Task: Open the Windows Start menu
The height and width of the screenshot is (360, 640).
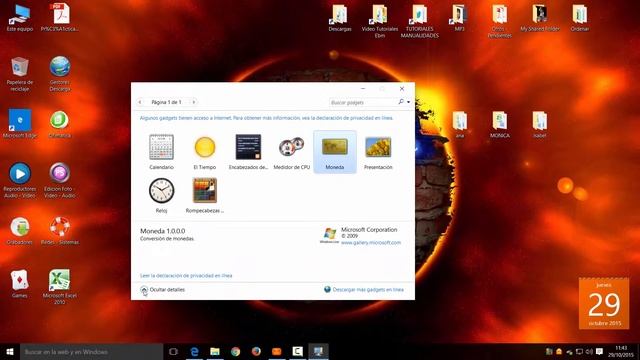Action: click(10, 351)
